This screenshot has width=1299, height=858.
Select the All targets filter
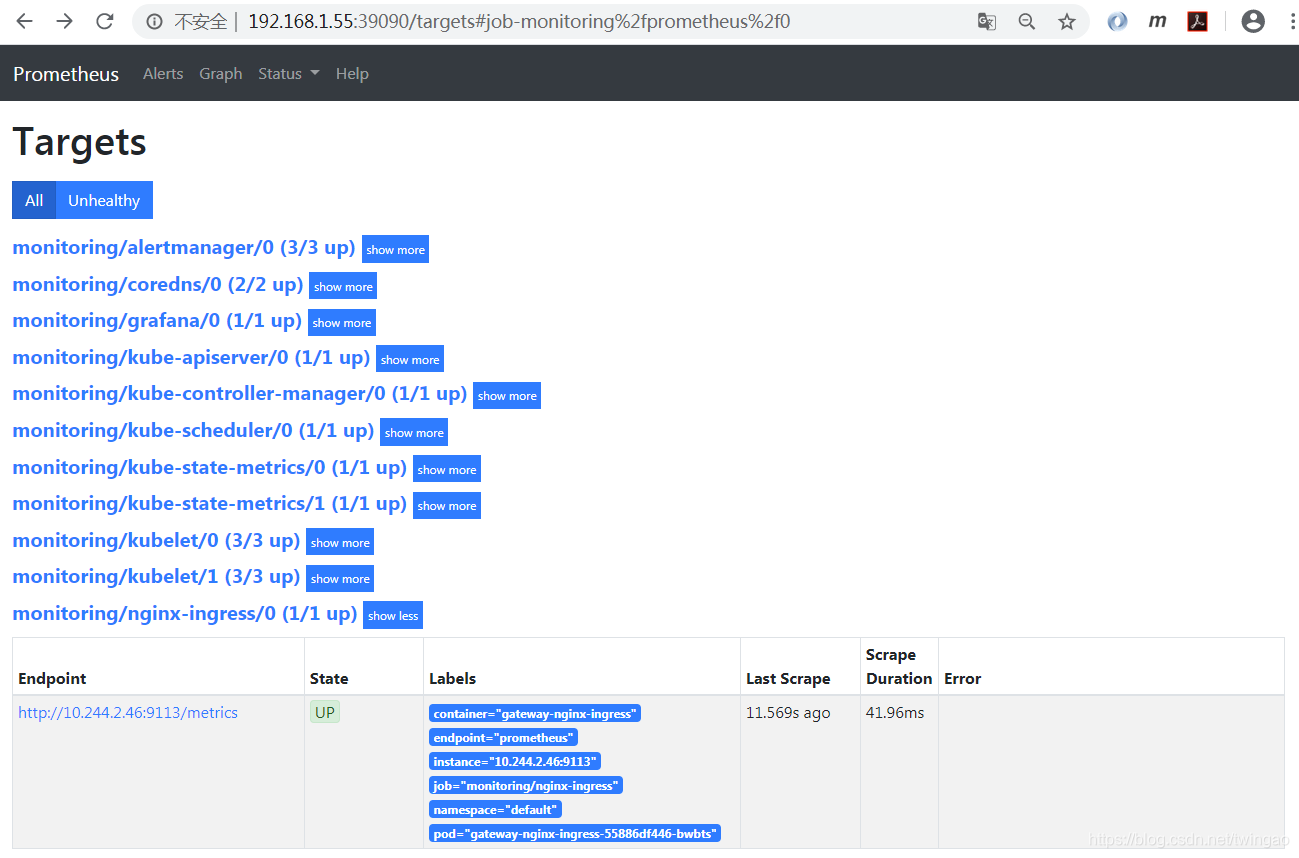tap(34, 200)
